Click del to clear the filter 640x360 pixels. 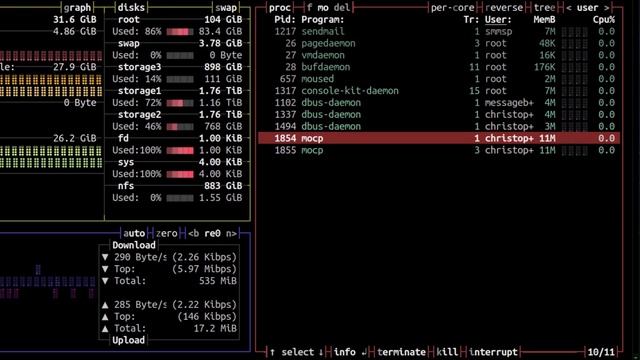point(342,8)
